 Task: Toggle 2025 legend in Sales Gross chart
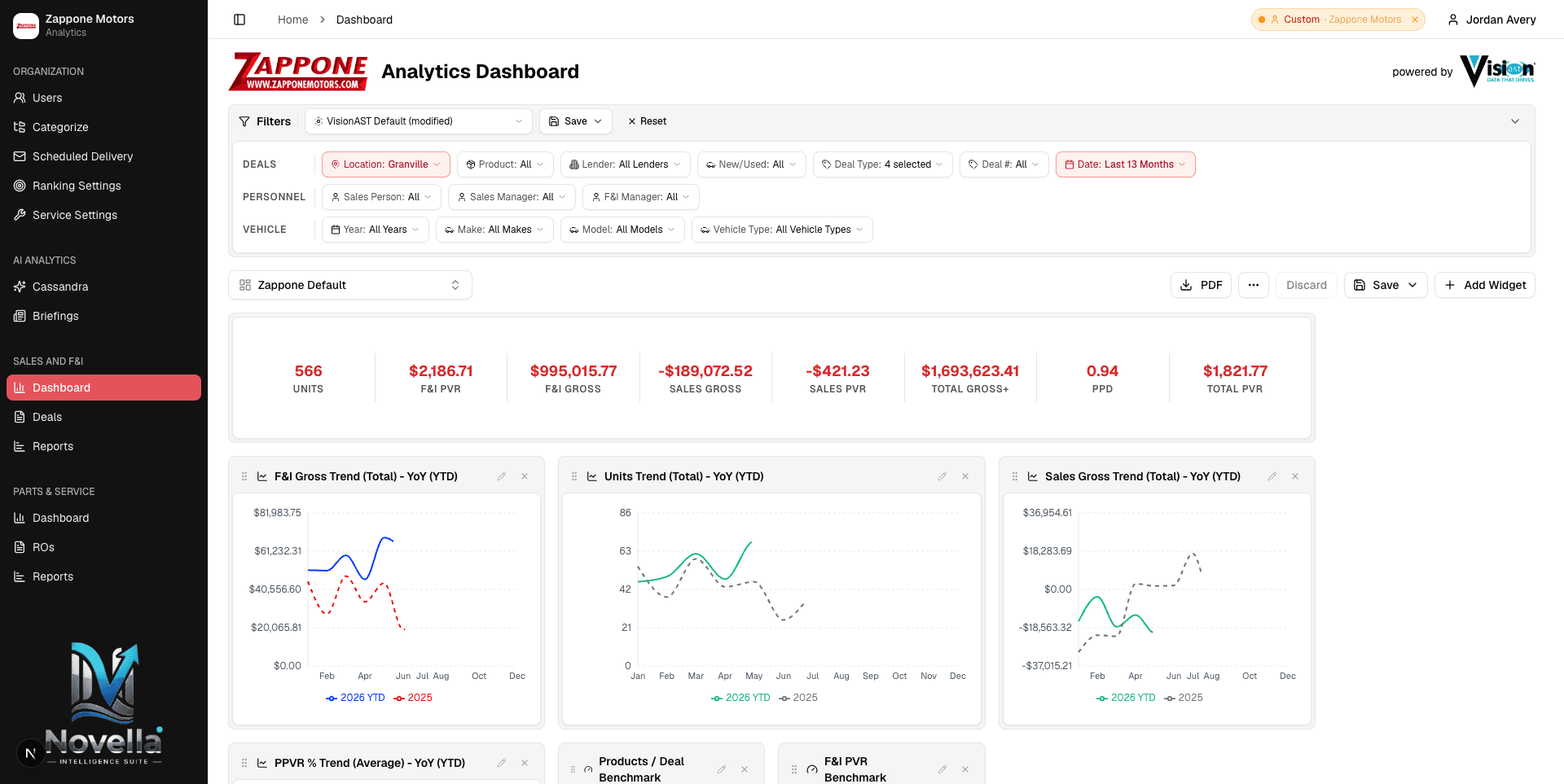(1184, 698)
